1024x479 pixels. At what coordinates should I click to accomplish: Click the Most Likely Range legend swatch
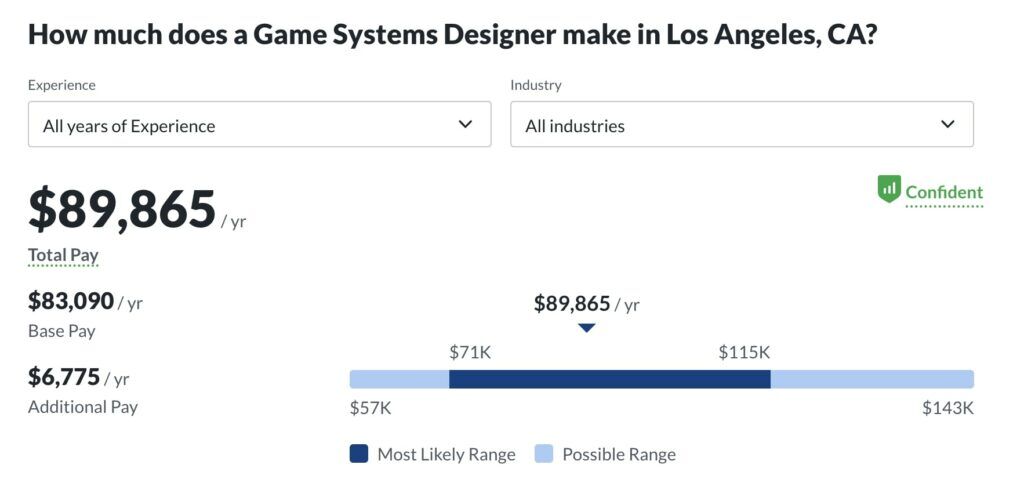coord(359,454)
